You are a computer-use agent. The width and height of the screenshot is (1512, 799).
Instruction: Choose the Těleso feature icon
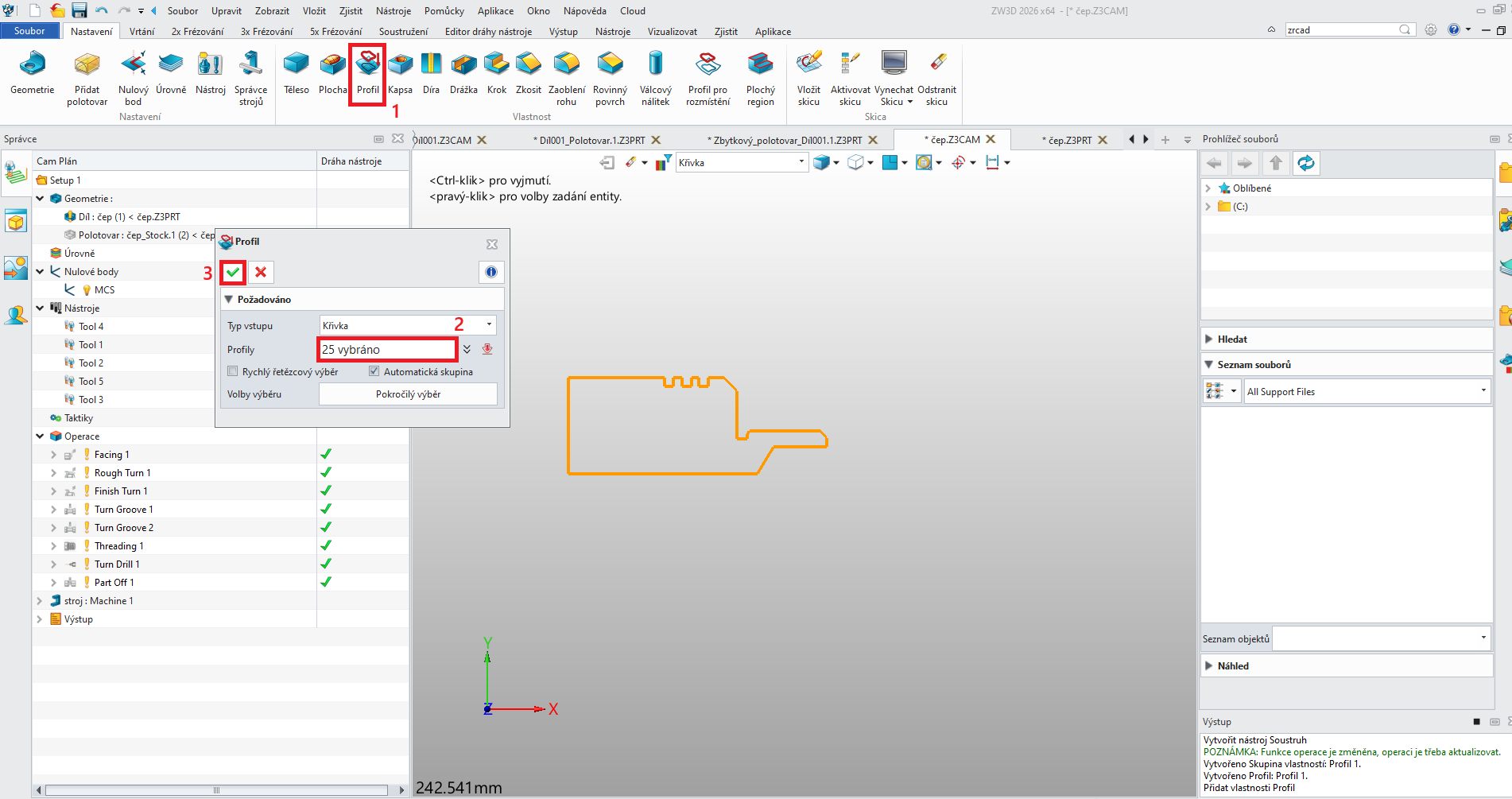point(297,73)
